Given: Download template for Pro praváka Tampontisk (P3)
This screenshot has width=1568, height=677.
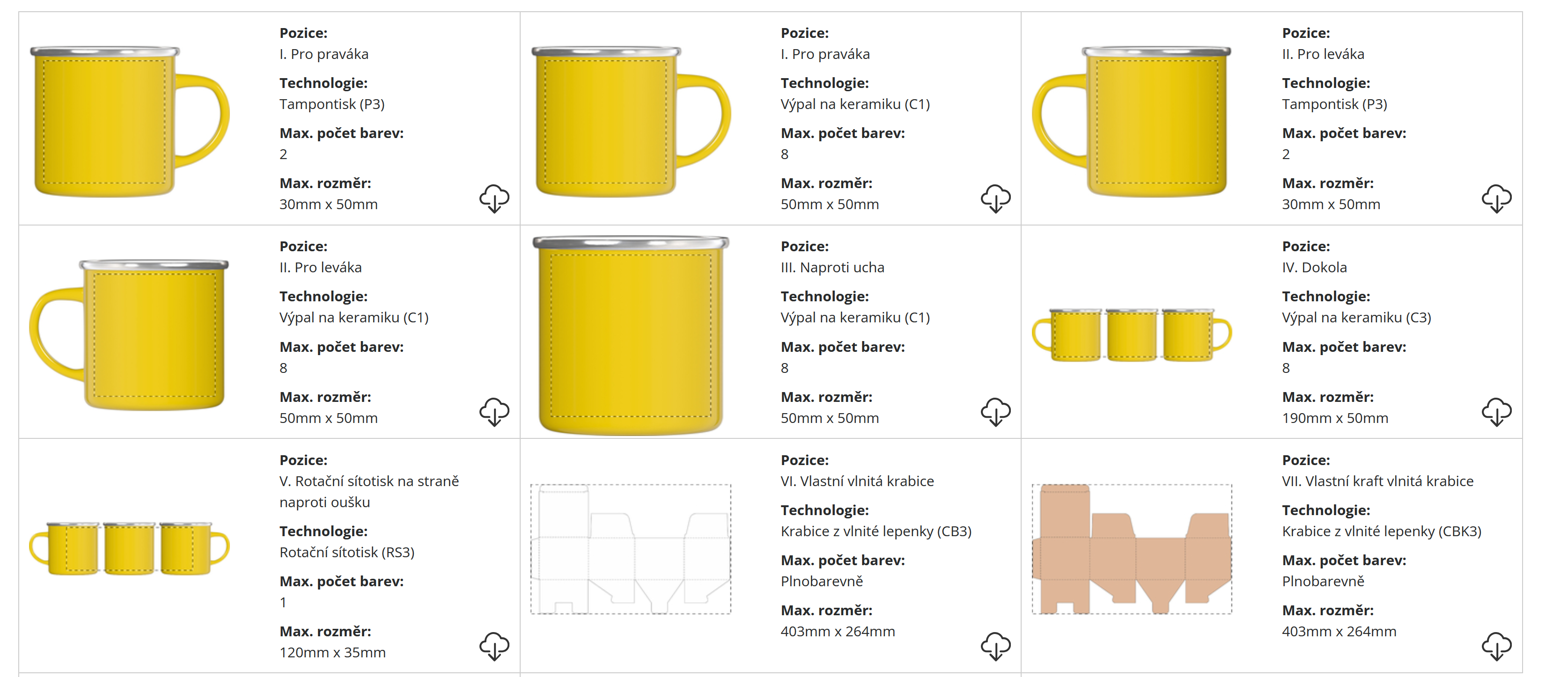Looking at the screenshot, I should point(493,198).
